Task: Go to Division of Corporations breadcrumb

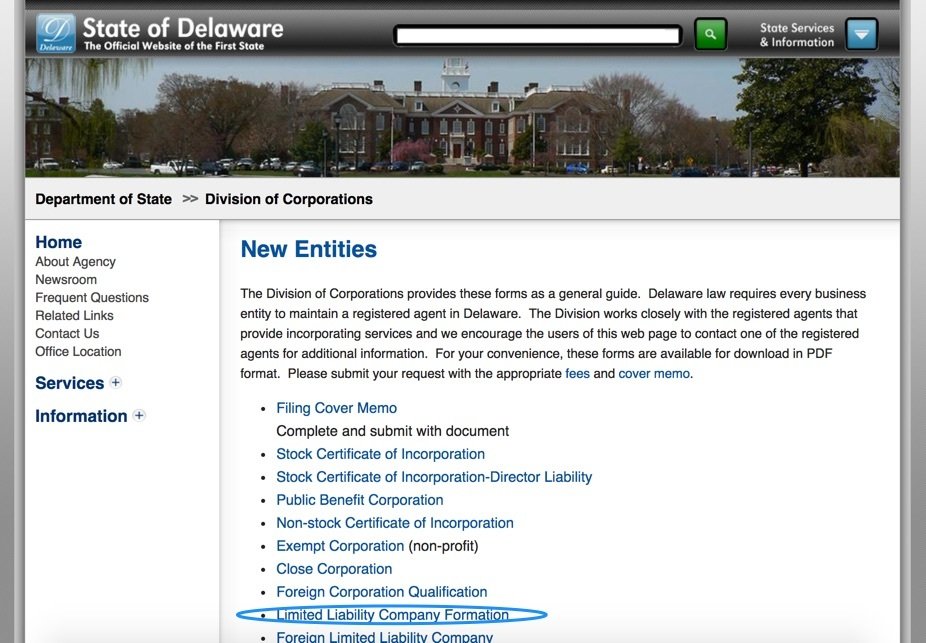Action: [289, 199]
